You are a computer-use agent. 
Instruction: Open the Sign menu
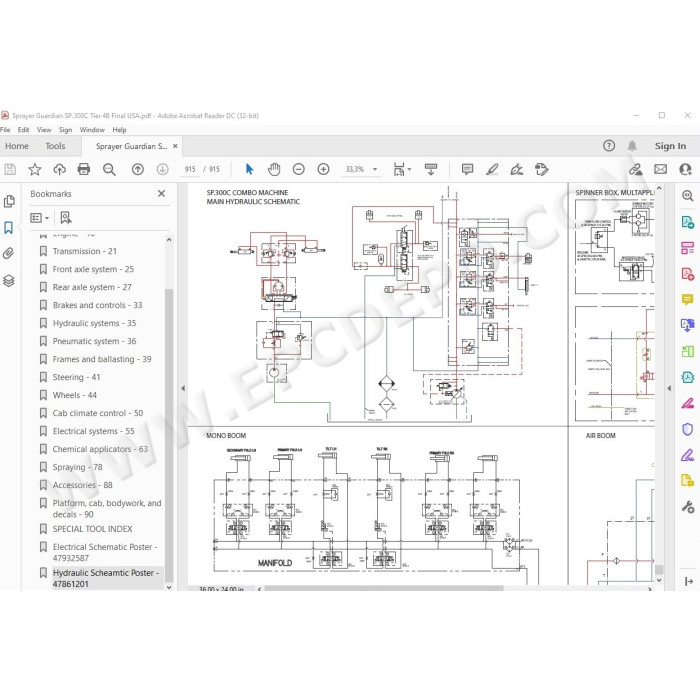tap(65, 130)
